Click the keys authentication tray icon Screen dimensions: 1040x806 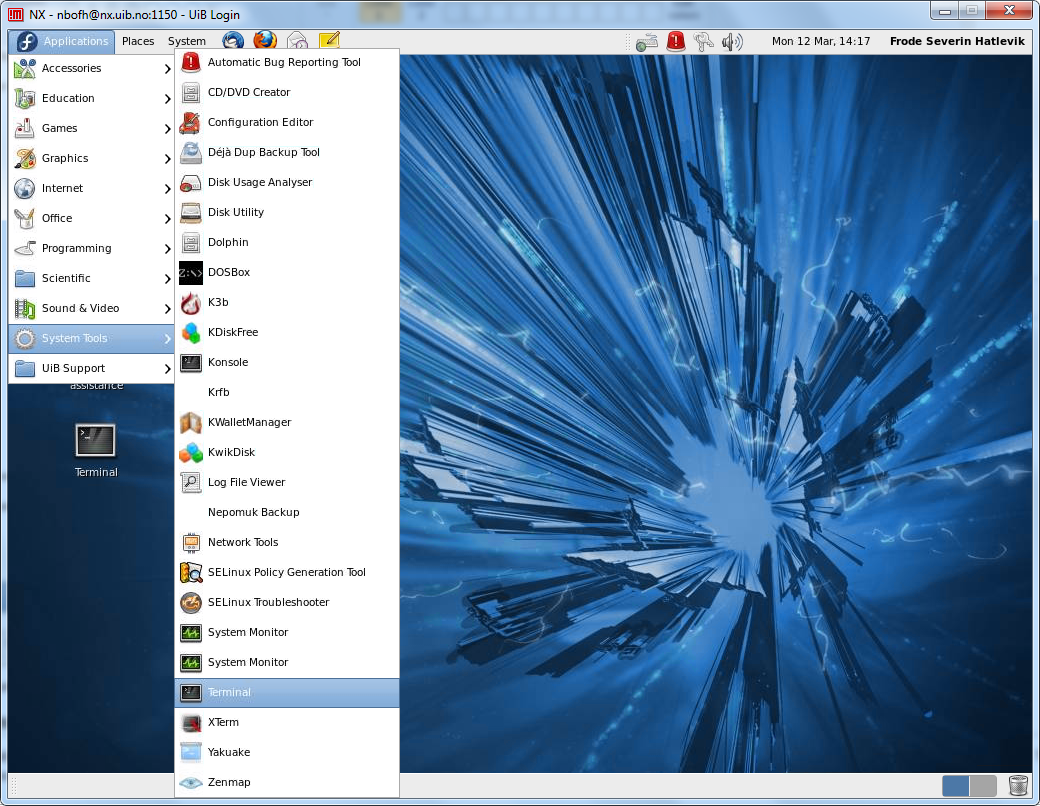point(704,41)
